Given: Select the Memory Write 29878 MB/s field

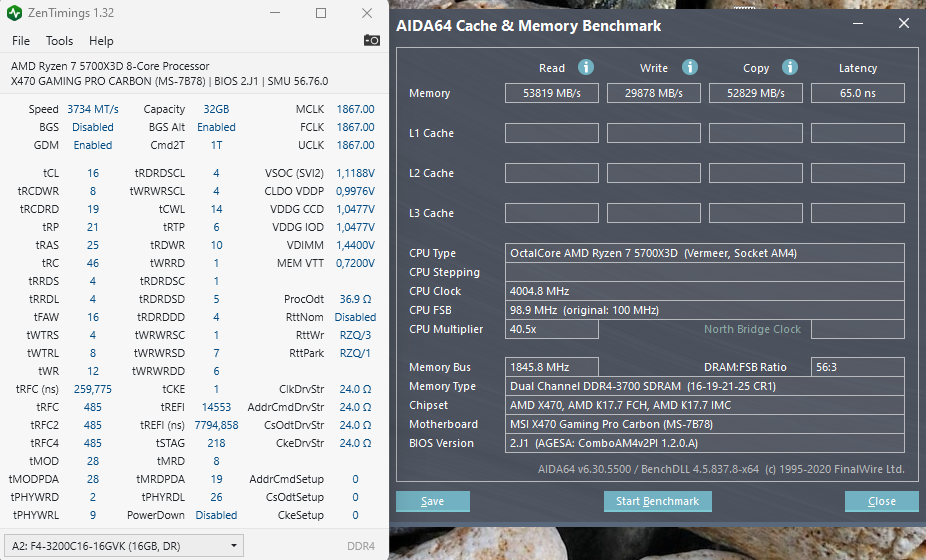Looking at the screenshot, I should coord(654,93).
